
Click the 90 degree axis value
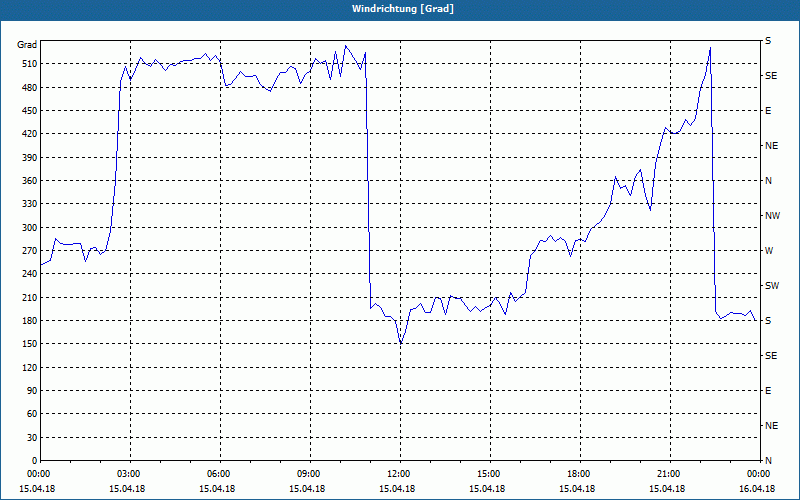32,391
